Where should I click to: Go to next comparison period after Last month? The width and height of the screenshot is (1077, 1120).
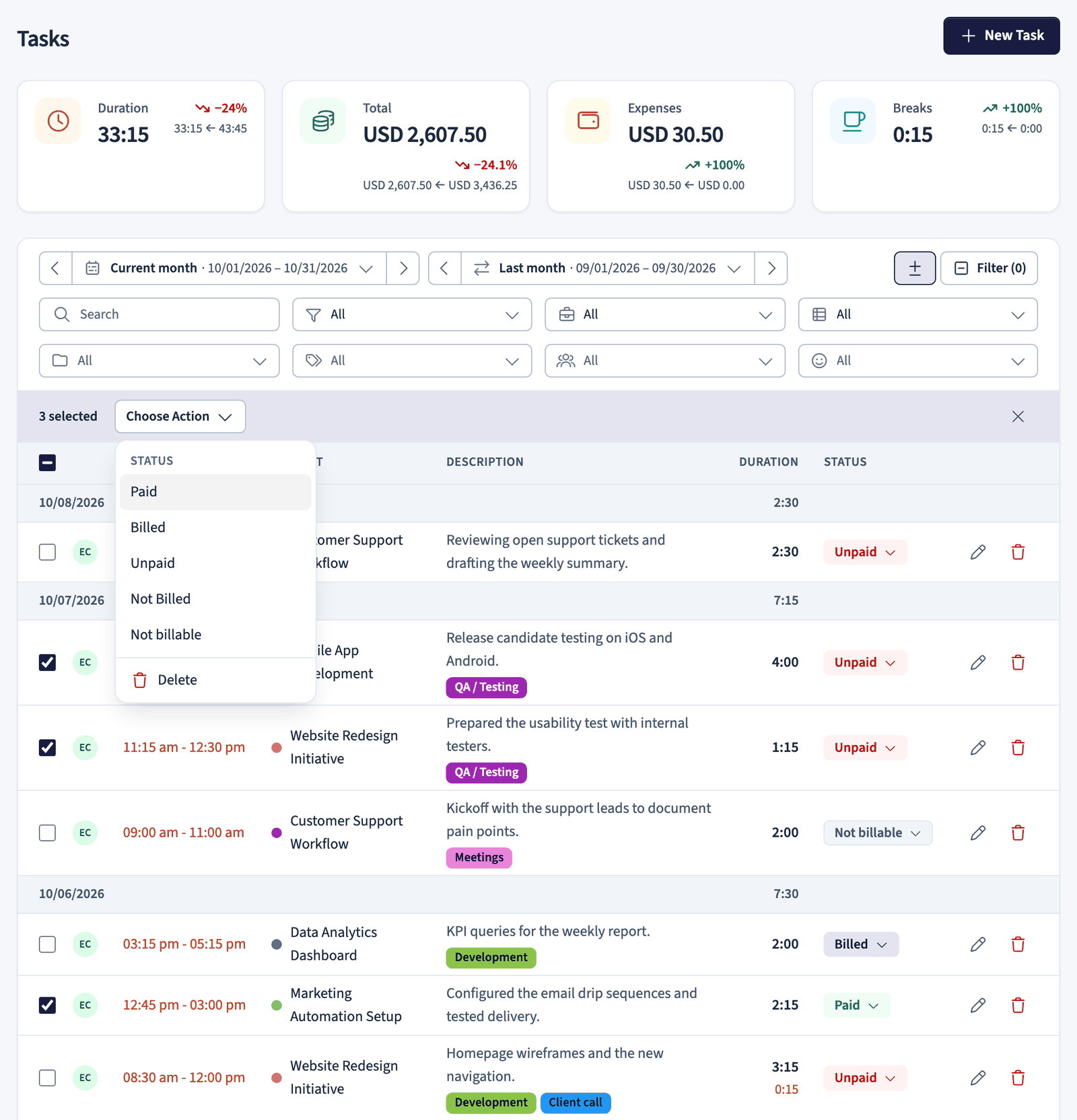[x=771, y=268]
